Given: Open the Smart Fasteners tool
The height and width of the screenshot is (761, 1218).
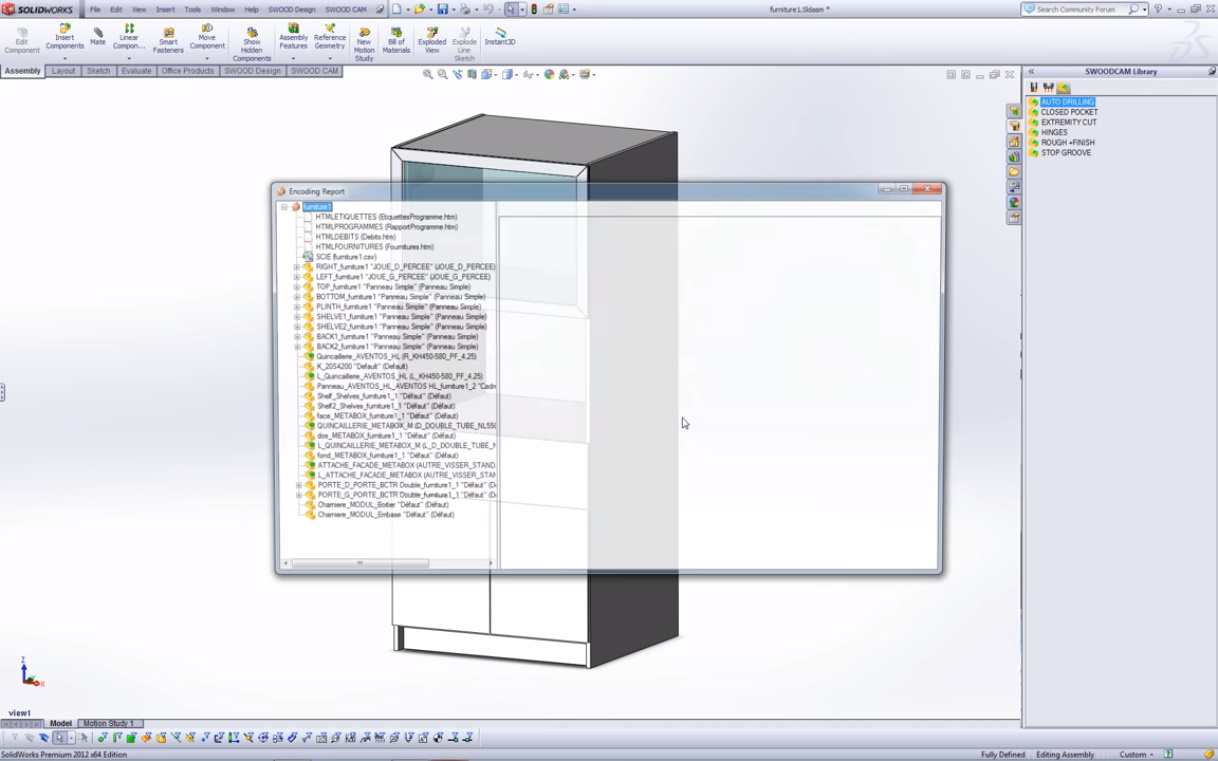Looking at the screenshot, I should point(168,40).
